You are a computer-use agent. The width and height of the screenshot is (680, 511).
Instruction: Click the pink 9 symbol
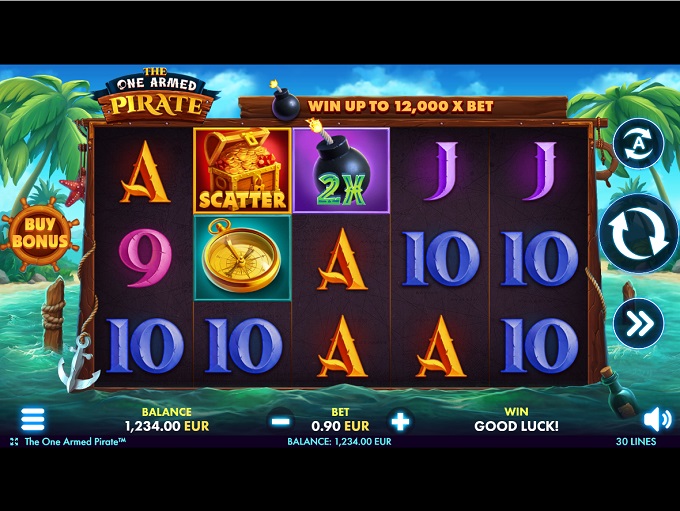point(145,258)
